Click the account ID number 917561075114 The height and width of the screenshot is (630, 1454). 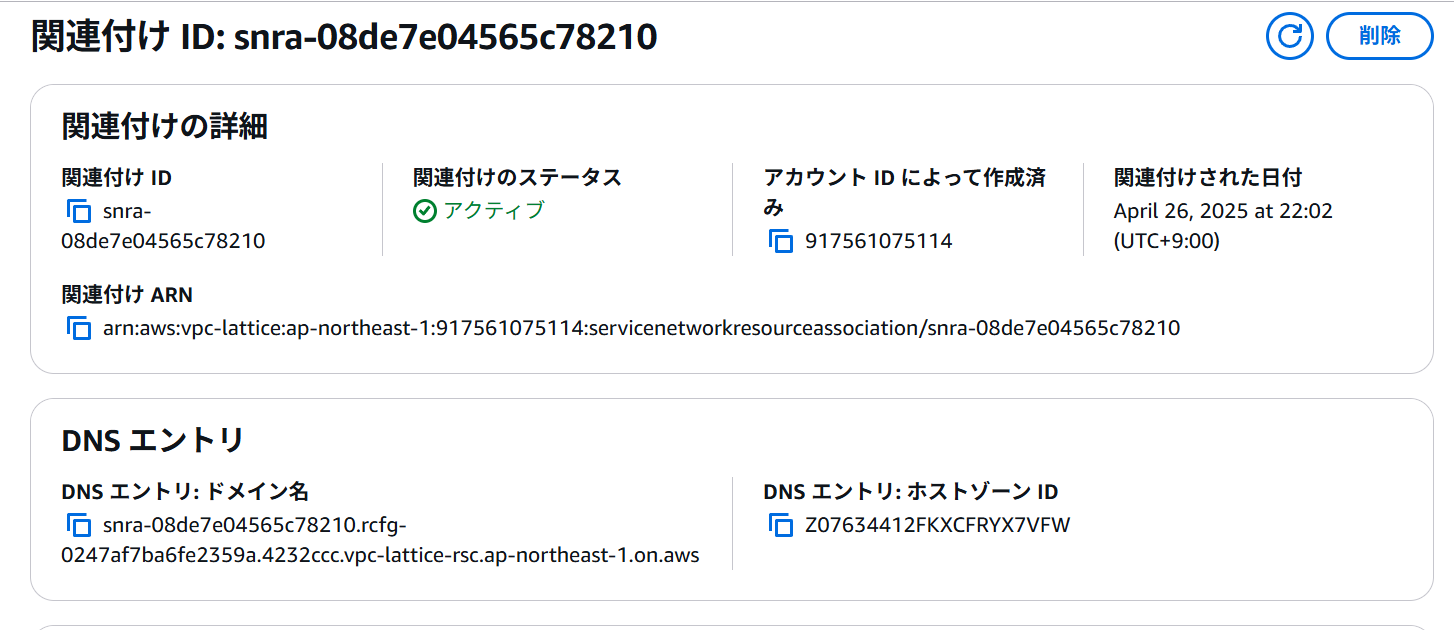click(879, 241)
